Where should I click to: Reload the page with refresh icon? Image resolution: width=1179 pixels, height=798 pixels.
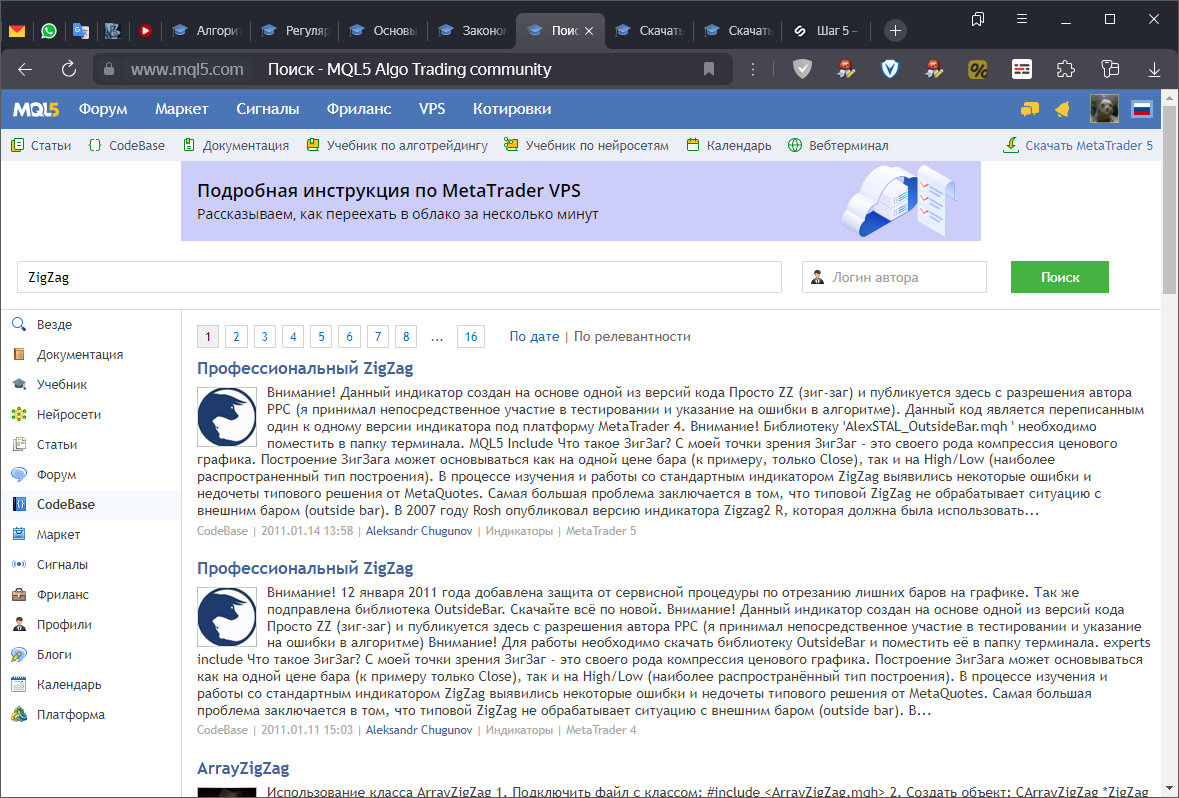pyautogui.click(x=68, y=69)
